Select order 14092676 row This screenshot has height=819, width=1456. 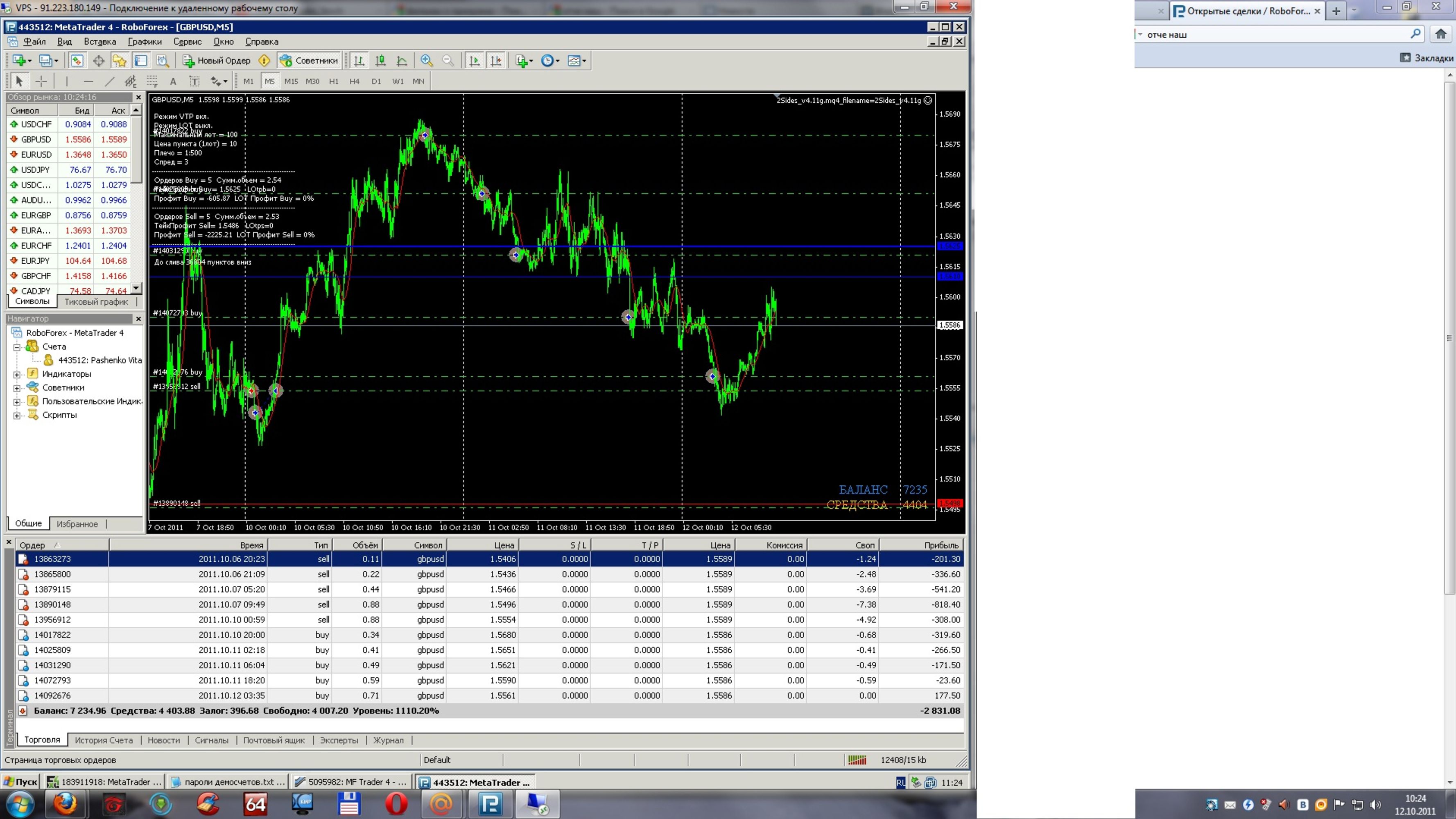click(489, 696)
